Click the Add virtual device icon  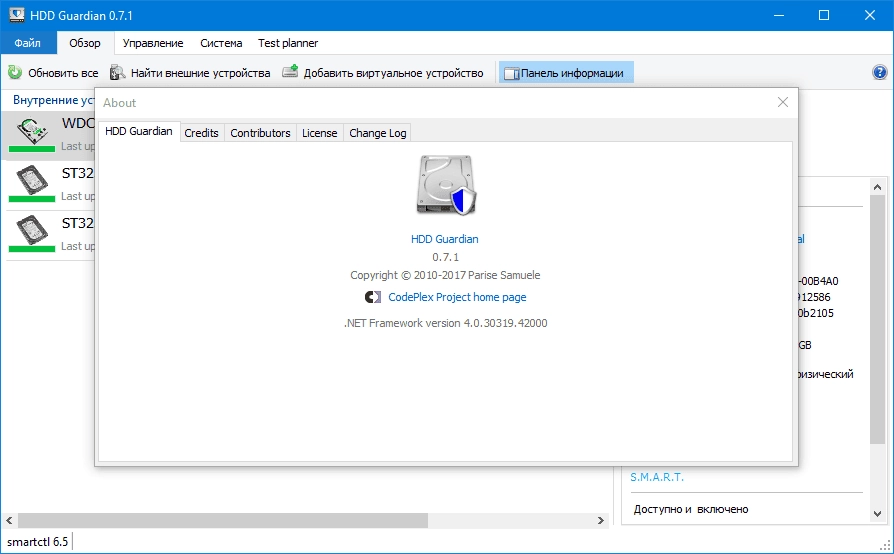click(290, 72)
